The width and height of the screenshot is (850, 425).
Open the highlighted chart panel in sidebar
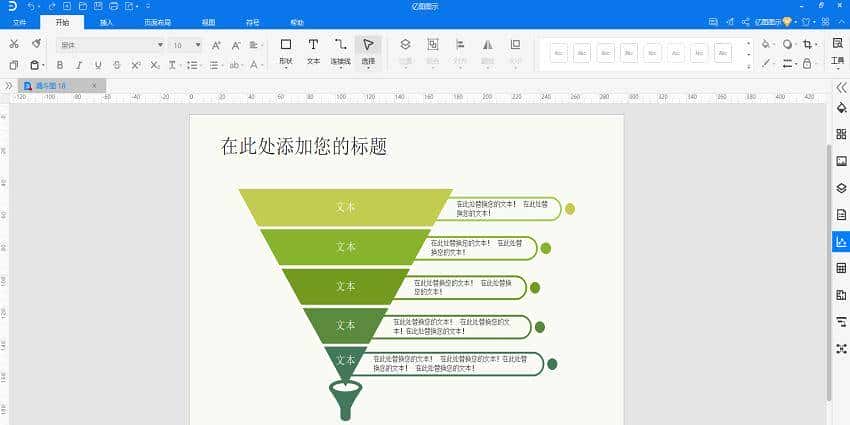[841, 241]
